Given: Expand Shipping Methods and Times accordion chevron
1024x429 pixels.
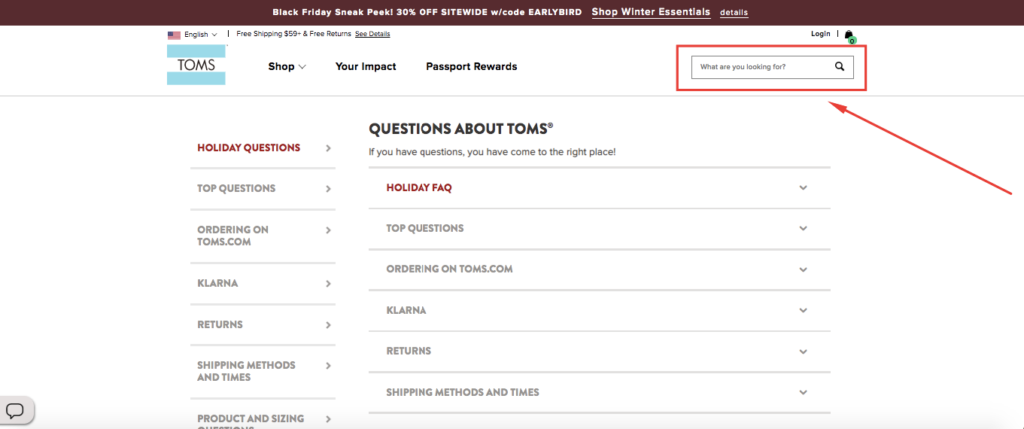Looking at the screenshot, I should 803,392.
